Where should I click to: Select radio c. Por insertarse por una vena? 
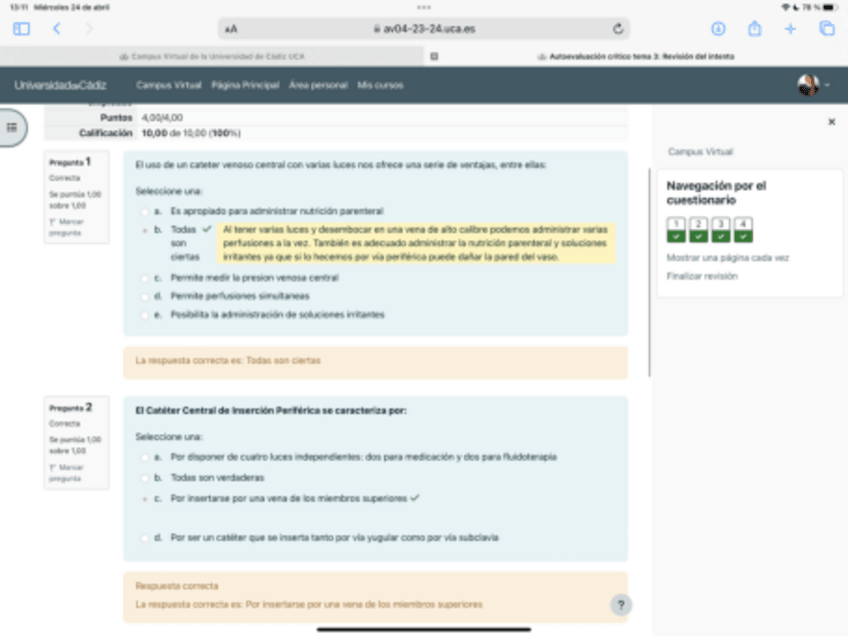(x=144, y=499)
